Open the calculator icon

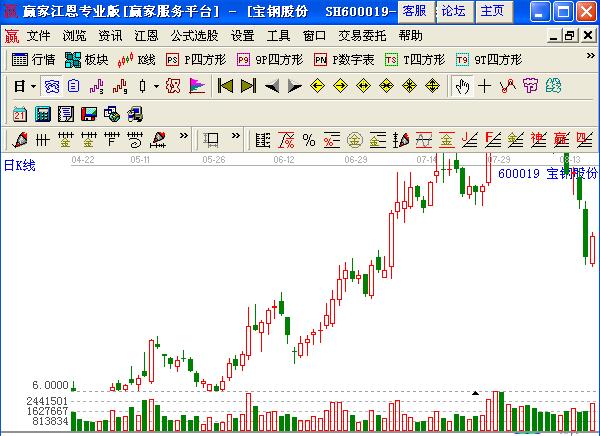tap(42, 113)
